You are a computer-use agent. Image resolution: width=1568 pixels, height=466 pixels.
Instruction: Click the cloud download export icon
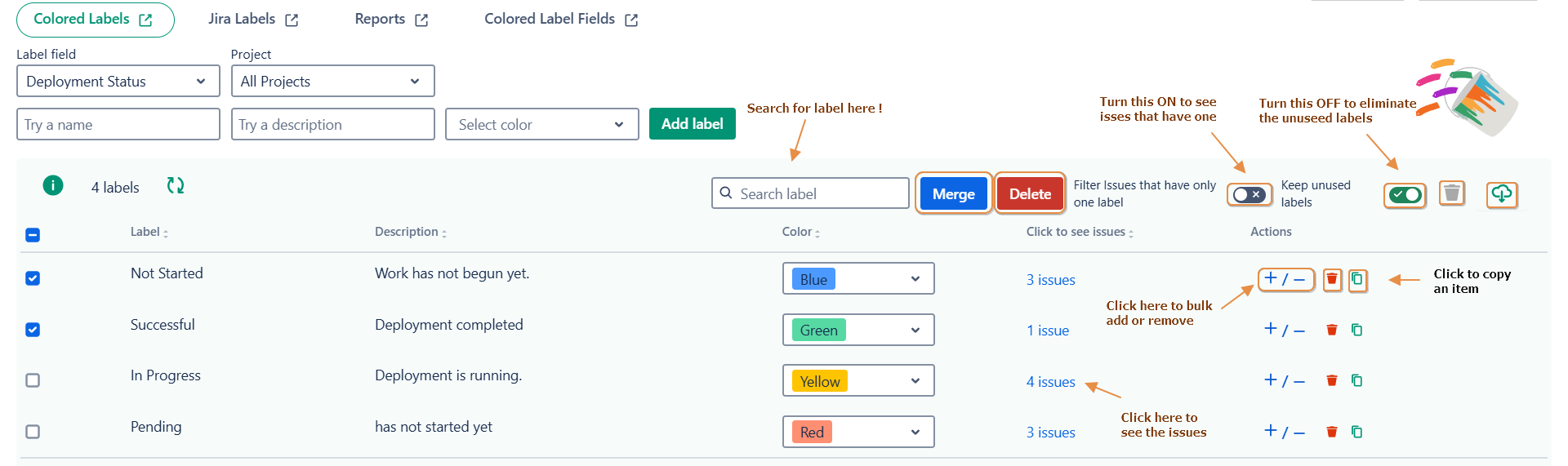tap(1501, 194)
